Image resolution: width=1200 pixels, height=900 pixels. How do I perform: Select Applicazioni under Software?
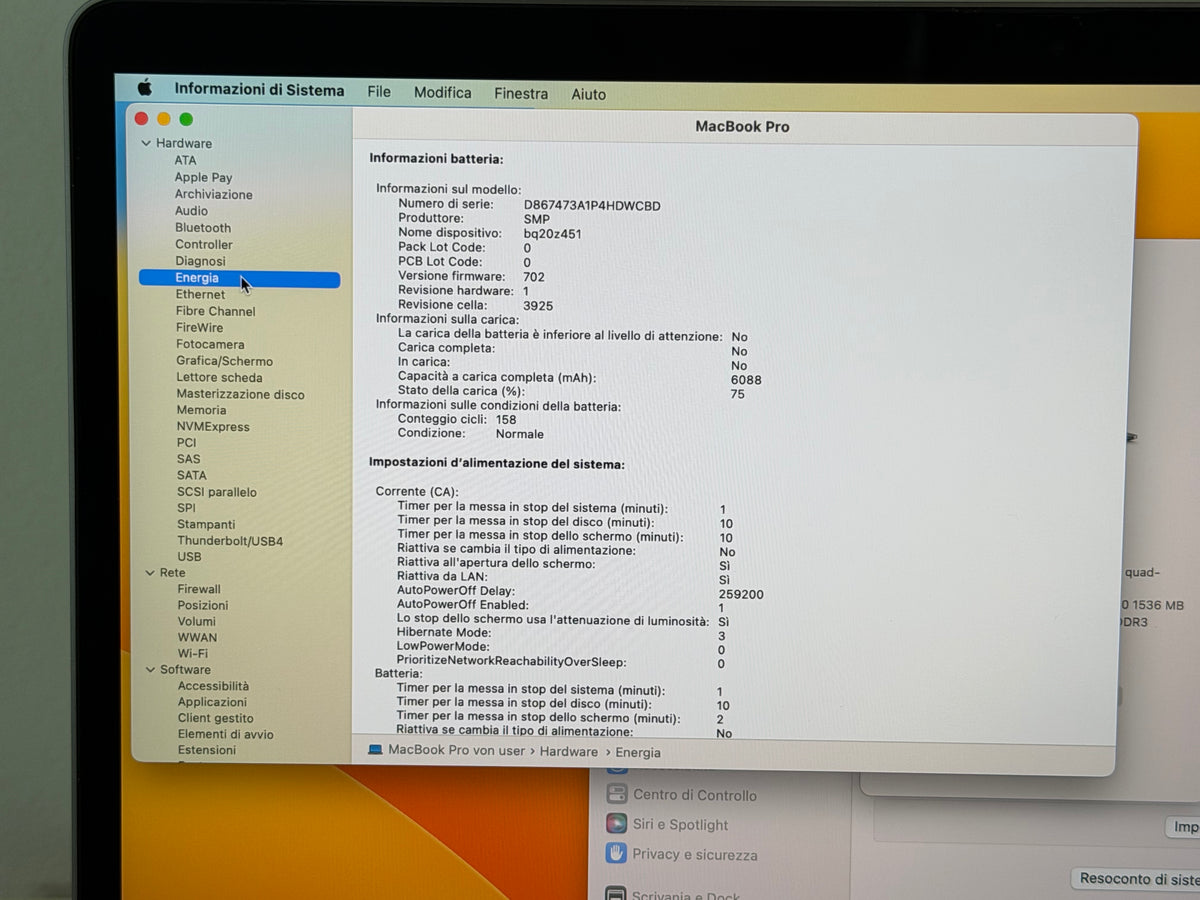tap(212, 702)
